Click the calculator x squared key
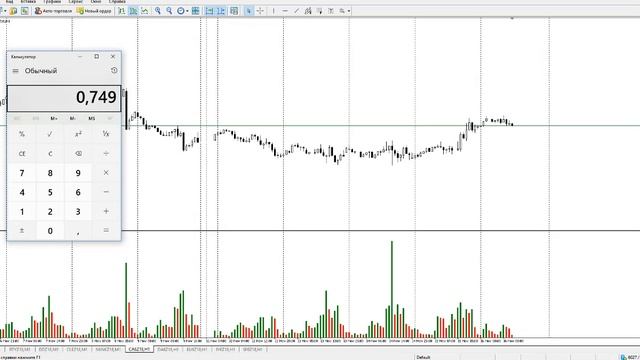Viewport: 640px width, 360px height. [78, 134]
